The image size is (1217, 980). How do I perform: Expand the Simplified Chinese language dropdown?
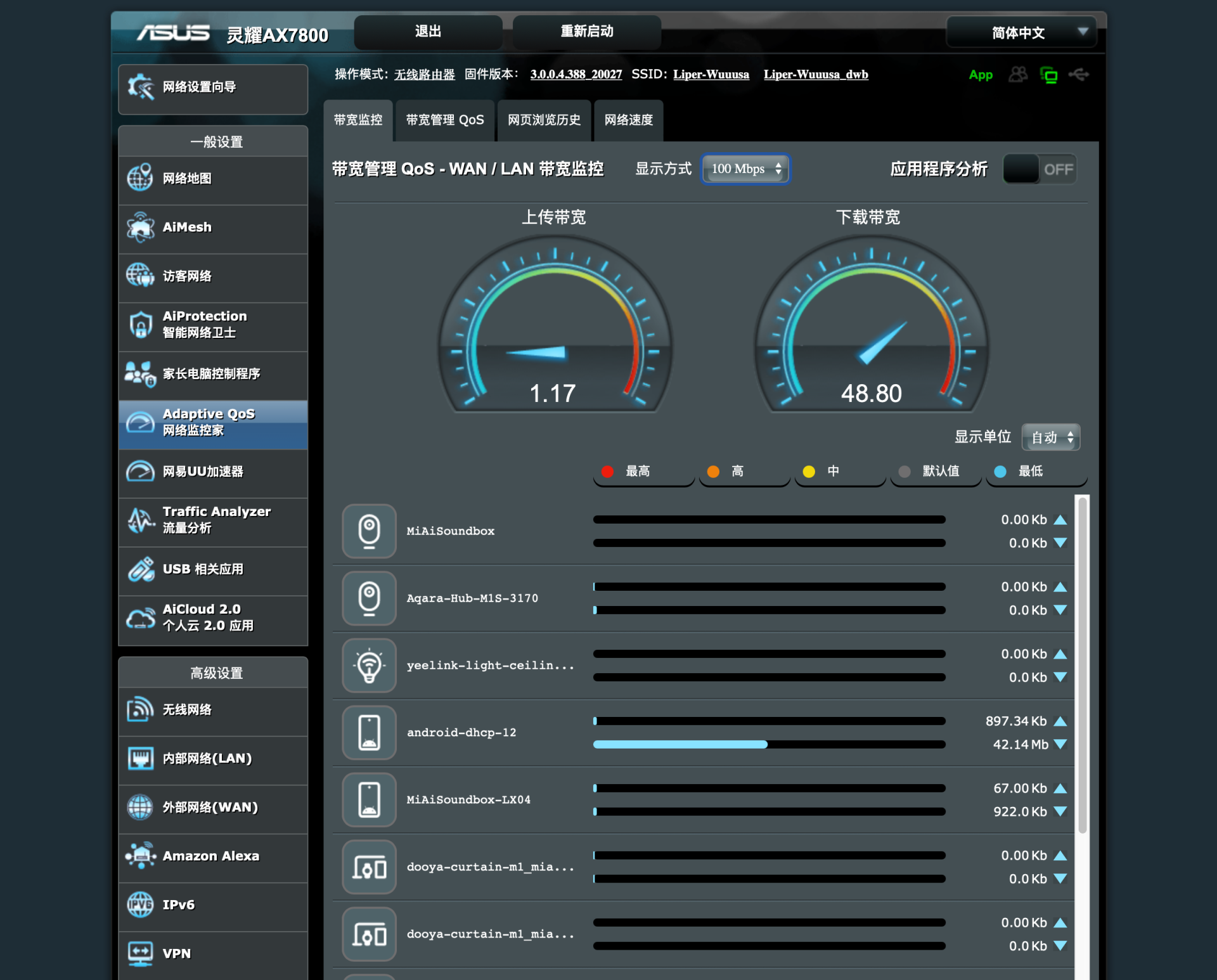(1022, 32)
